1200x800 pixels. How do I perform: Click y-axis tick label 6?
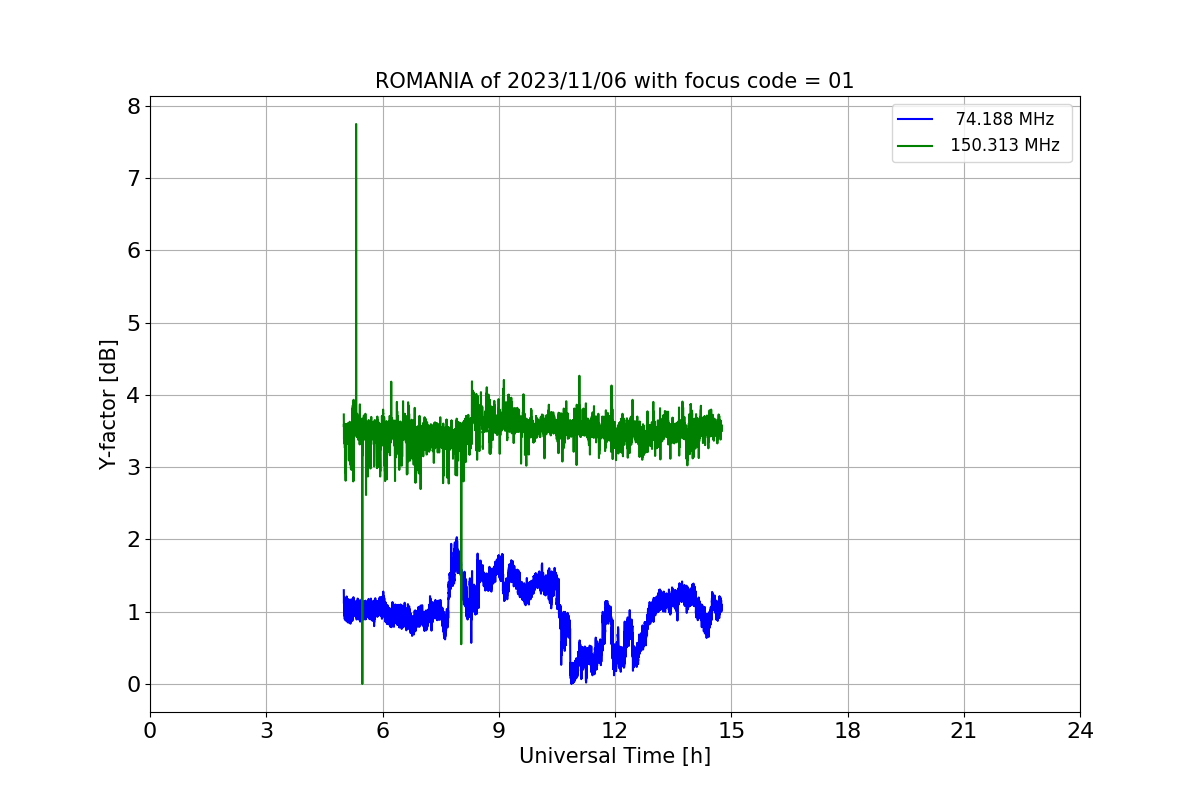[x=133, y=250]
